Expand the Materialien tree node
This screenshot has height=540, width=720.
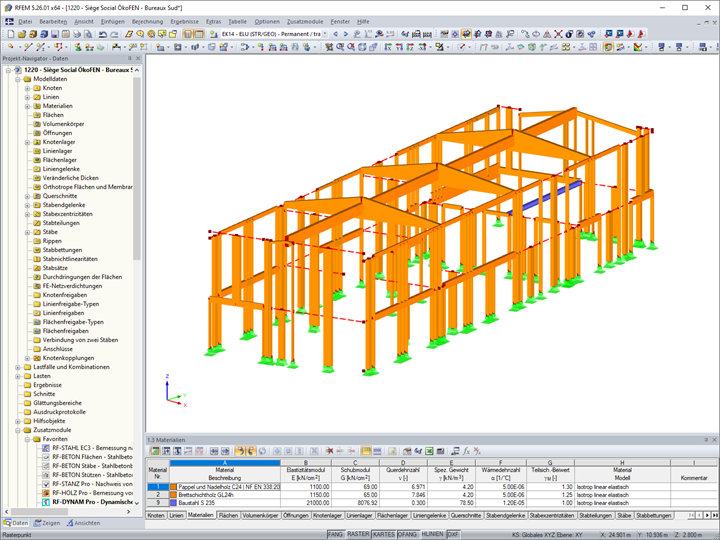tap(28, 106)
